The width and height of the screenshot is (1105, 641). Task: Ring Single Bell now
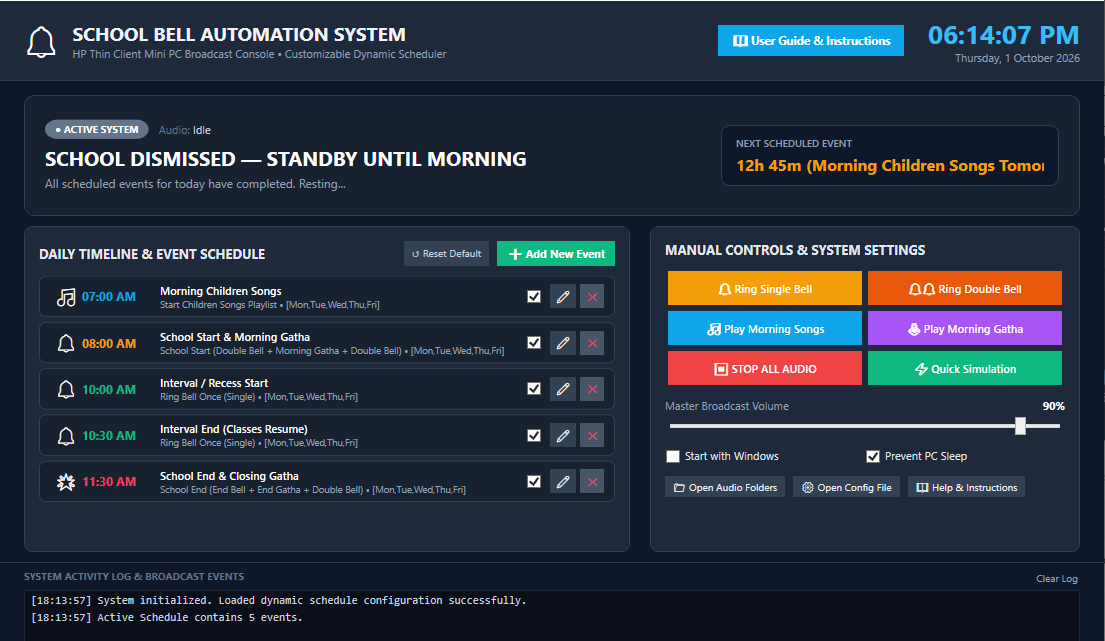(765, 289)
